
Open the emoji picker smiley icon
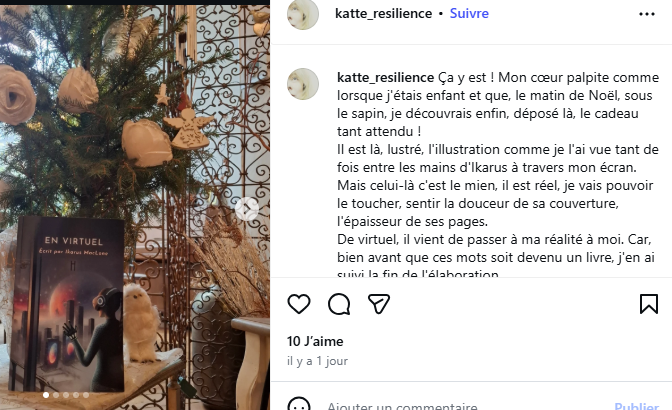coord(299,404)
